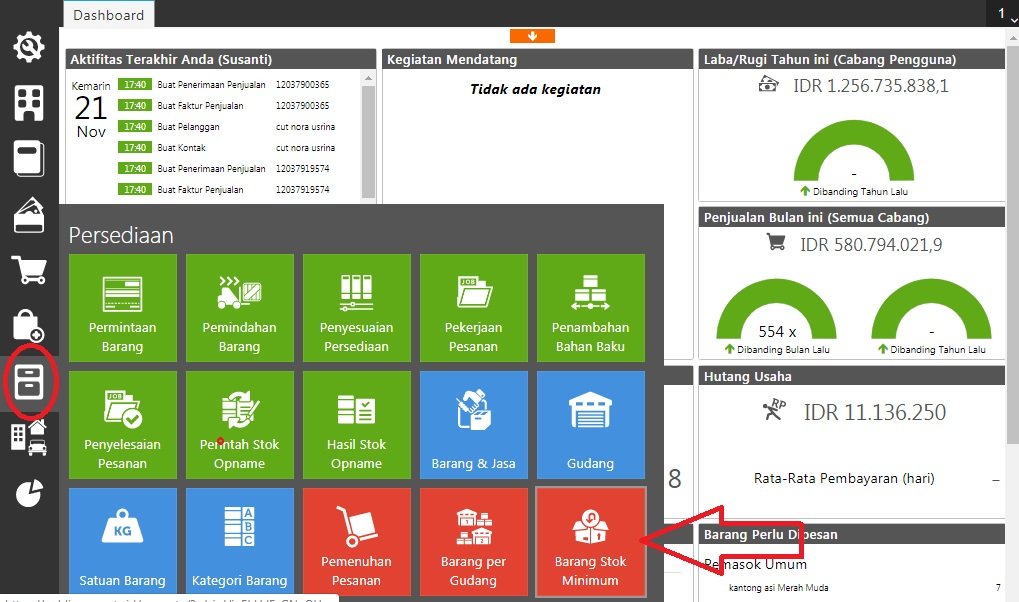Open the Barang Stok Minimum tile
Screen dimensions: 1019x602
tap(591, 541)
